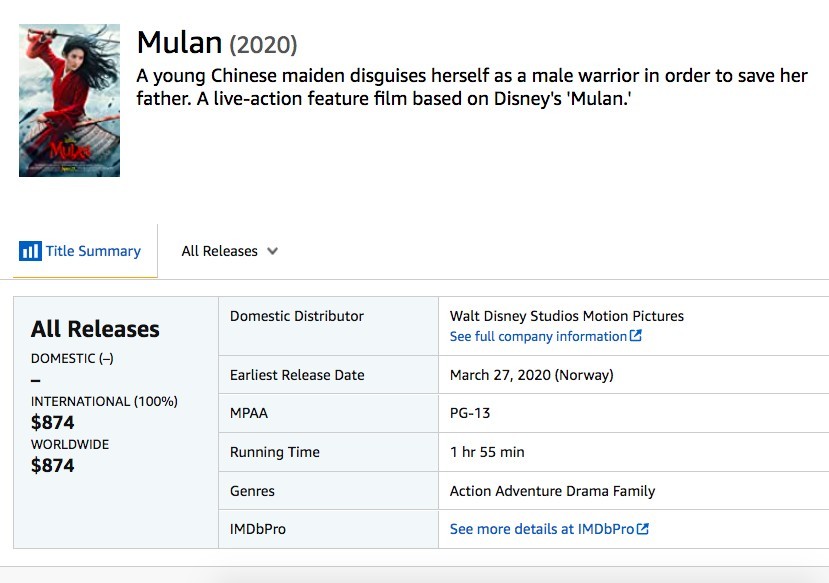Click Walt Disney Studios Motion Pictures text
Viewport: 829px width, 583px height.
(567, 316)
